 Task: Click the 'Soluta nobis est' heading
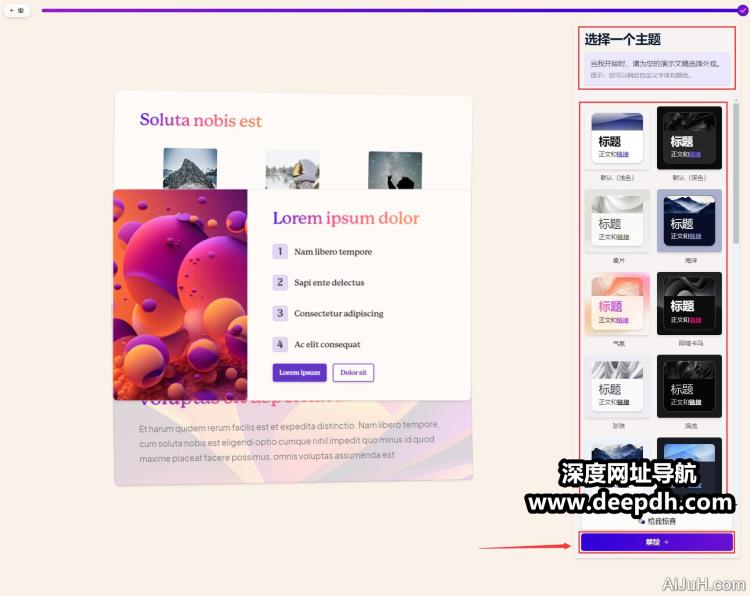[x=201, y=120]
